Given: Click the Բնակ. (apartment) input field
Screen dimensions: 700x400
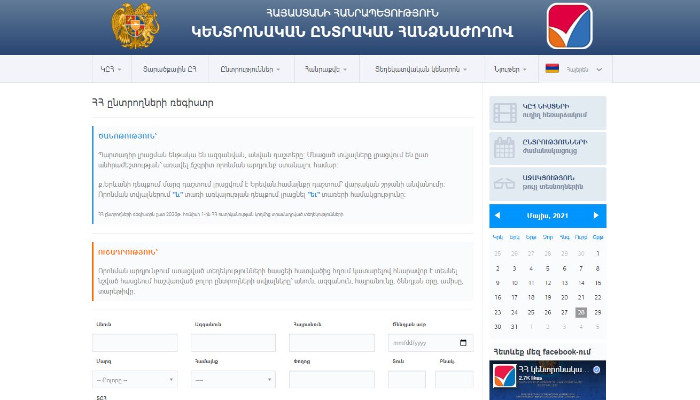Looking at the screenshot, I should (454, 380).
